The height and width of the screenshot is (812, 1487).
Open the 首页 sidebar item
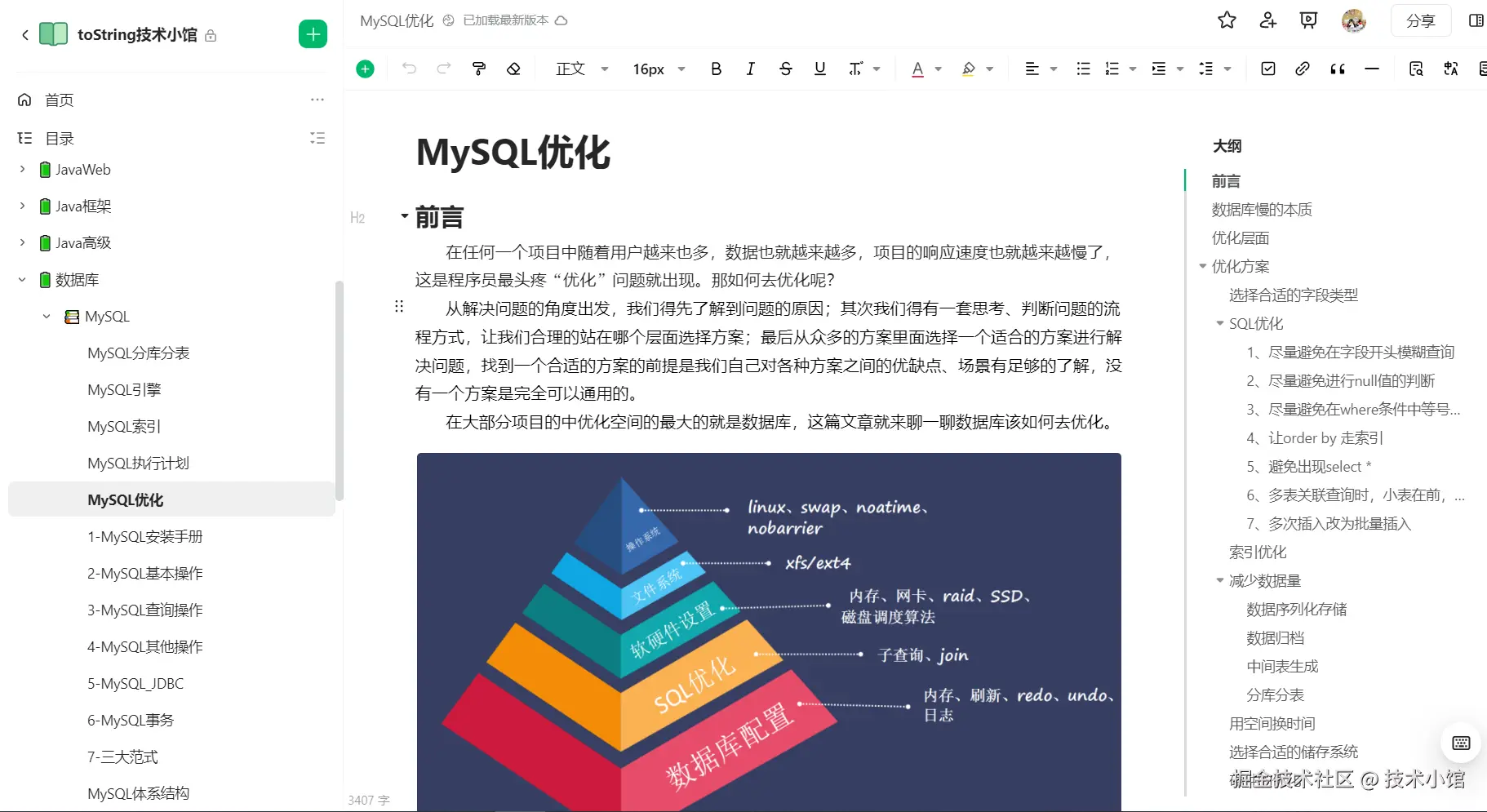59,100
